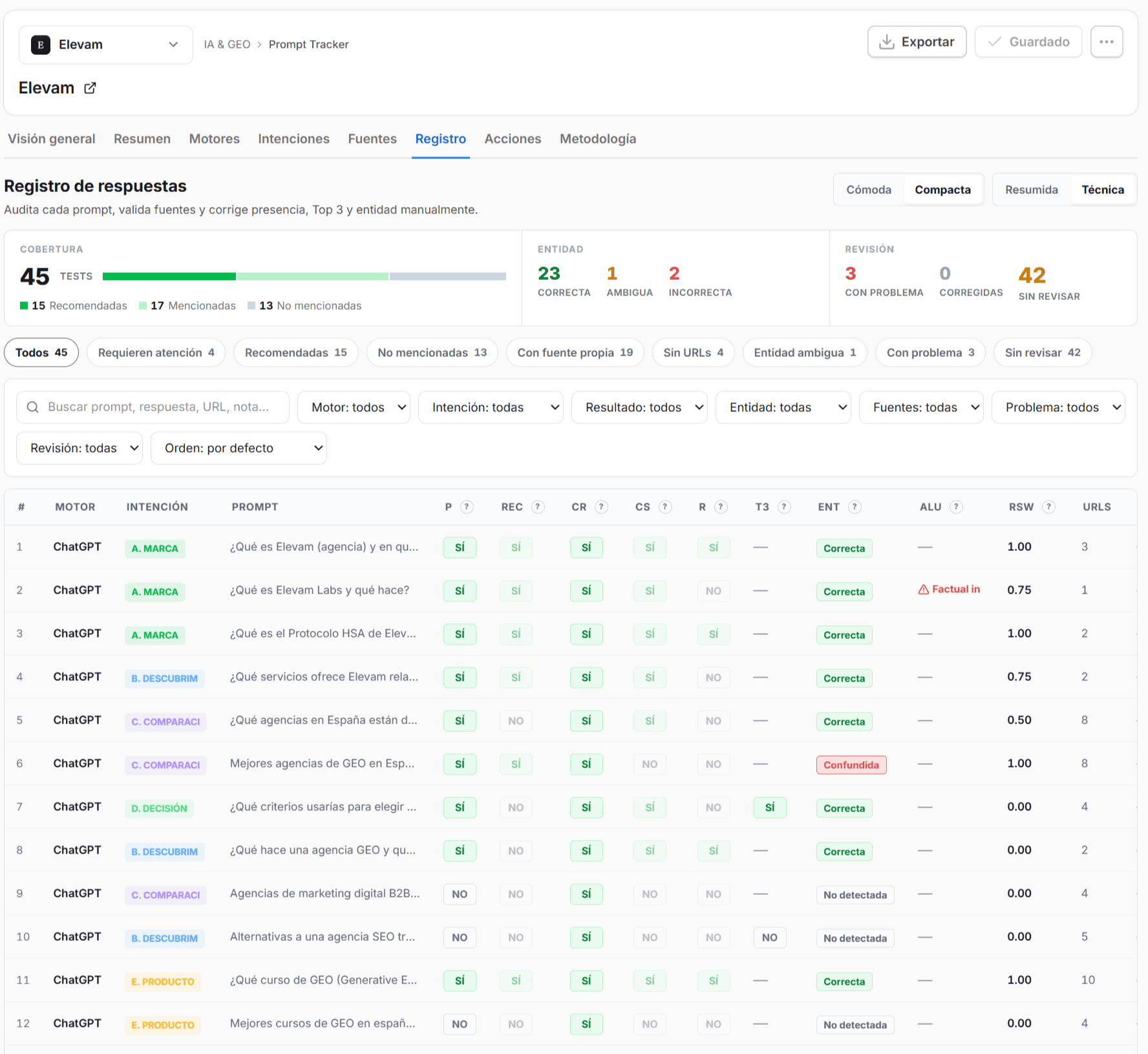The width and height of the screenshot is (1148, 1054).
Task: Click the No detectada badge in row 9
Action: click(855, 895)
